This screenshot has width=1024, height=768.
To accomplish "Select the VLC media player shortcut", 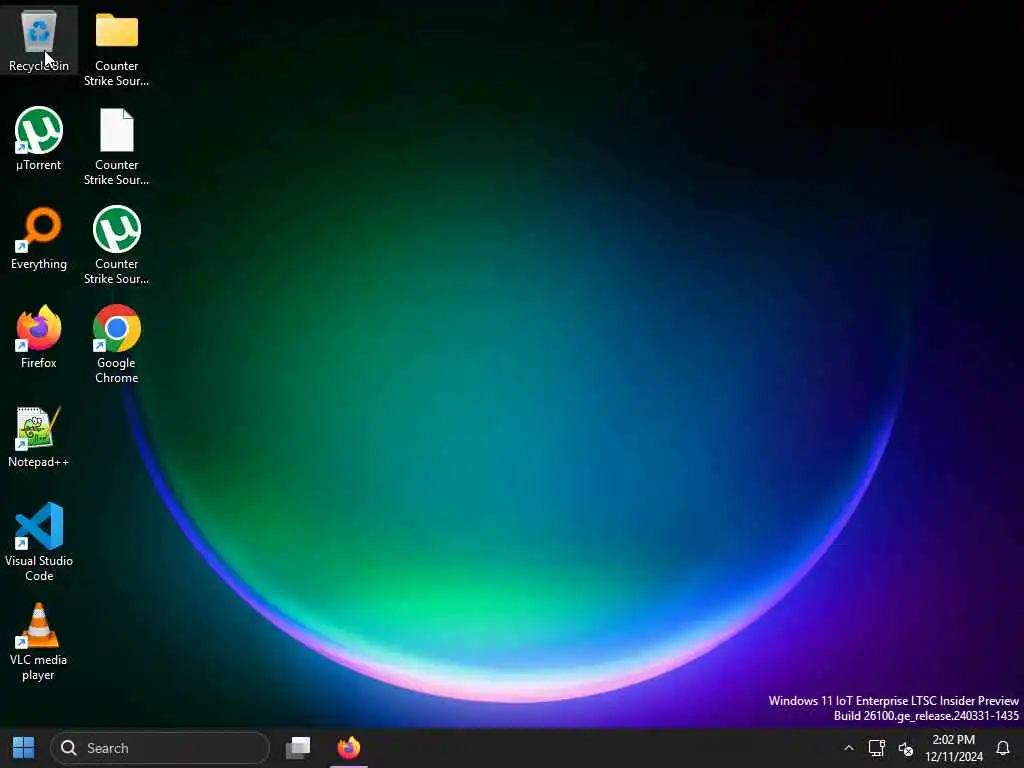I will [39, 641].
